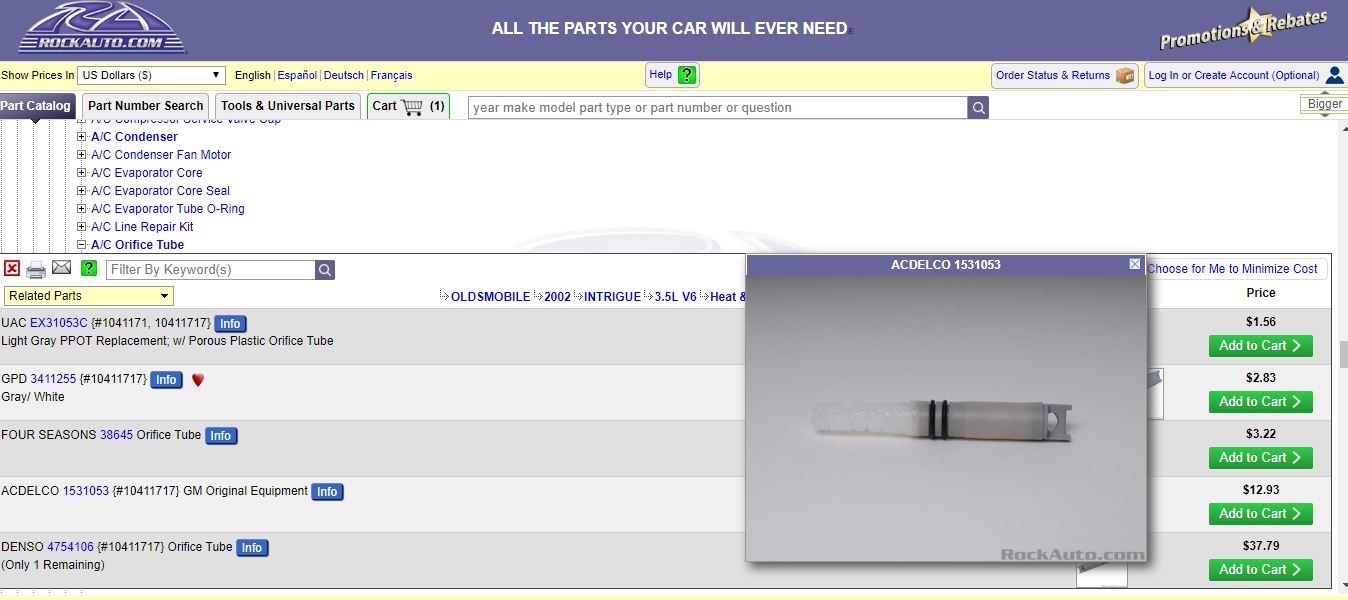Switch to Part Catalog tab
1348x600 pixels.
click(x=36, y=106)
